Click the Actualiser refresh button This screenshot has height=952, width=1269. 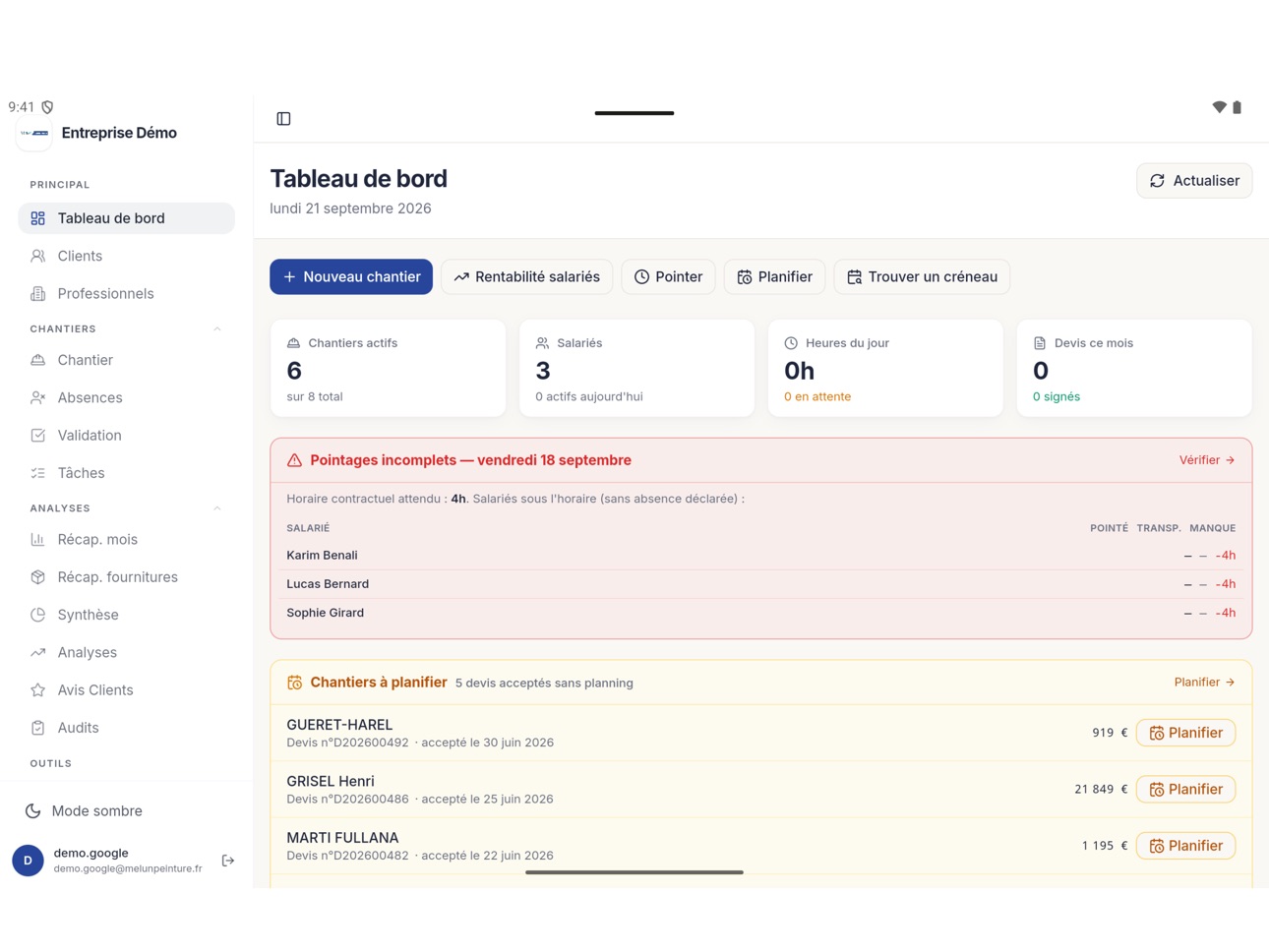tap(1194, 181)
